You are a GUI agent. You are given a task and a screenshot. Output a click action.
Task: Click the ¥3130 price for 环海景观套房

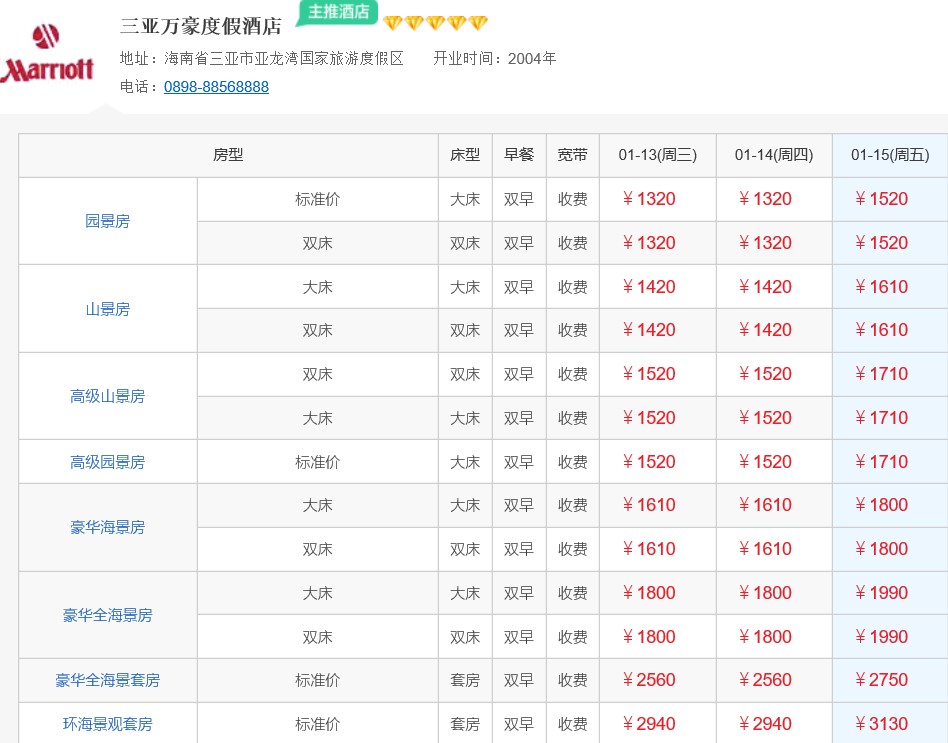click(881, 724)
